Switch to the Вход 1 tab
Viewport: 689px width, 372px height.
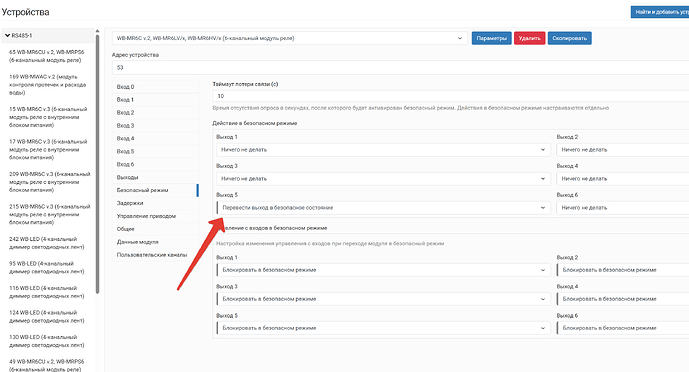point(155,100)
